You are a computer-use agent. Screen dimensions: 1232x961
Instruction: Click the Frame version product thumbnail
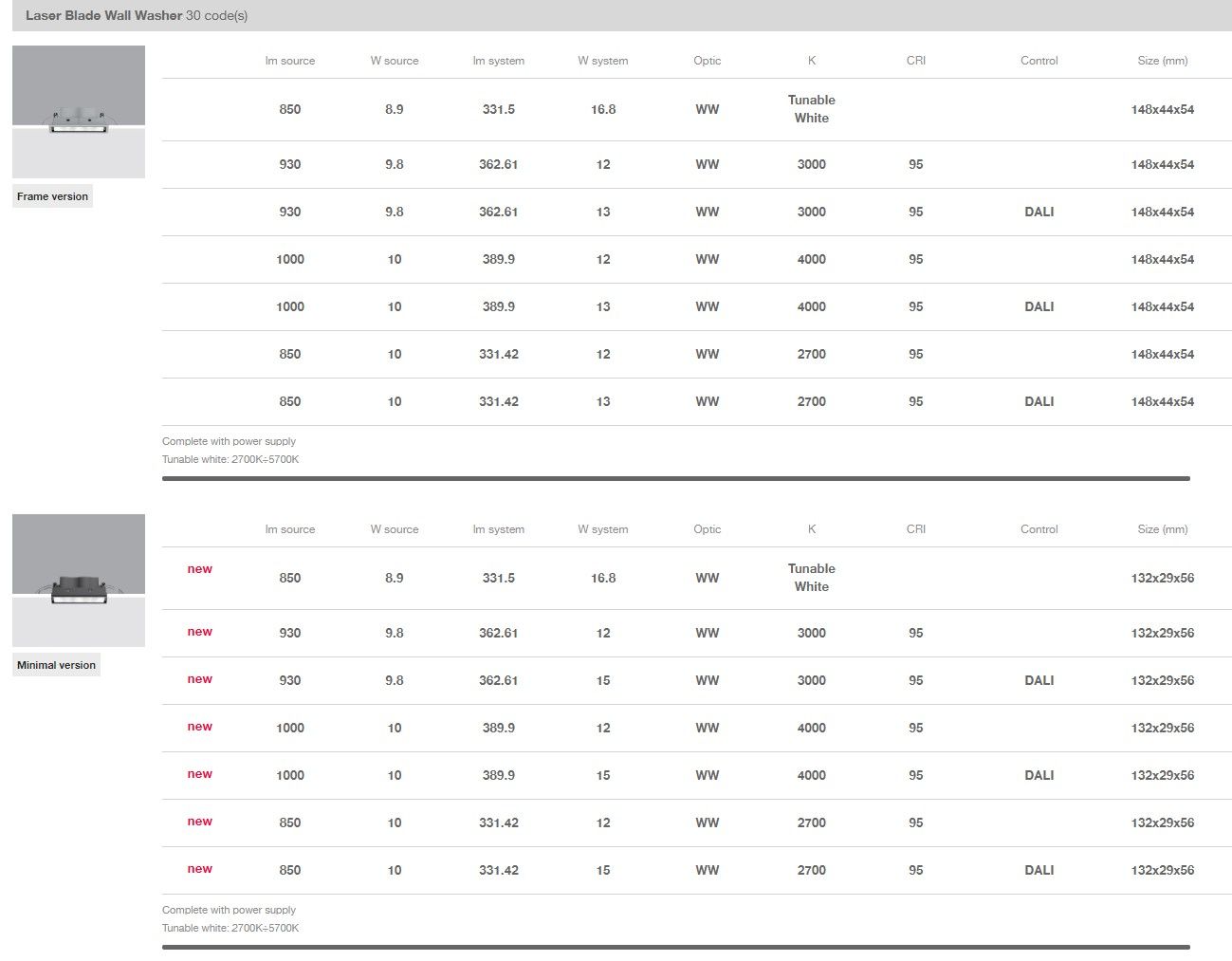tap(79, 111)
